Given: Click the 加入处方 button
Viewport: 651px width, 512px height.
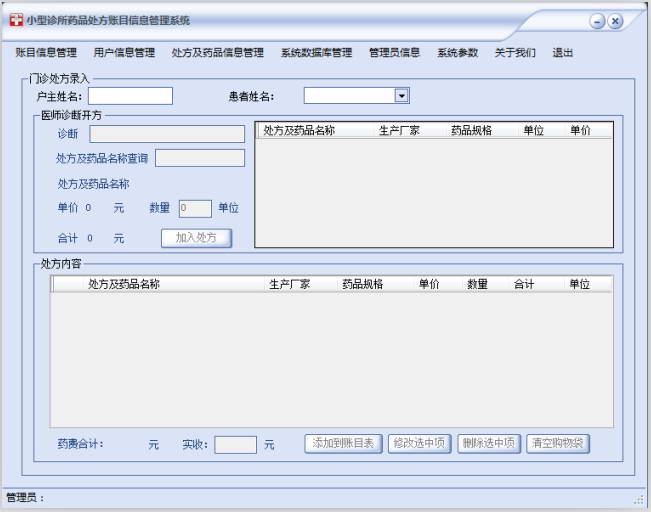Looking at the screenshot, I should (x=196, y=238).
